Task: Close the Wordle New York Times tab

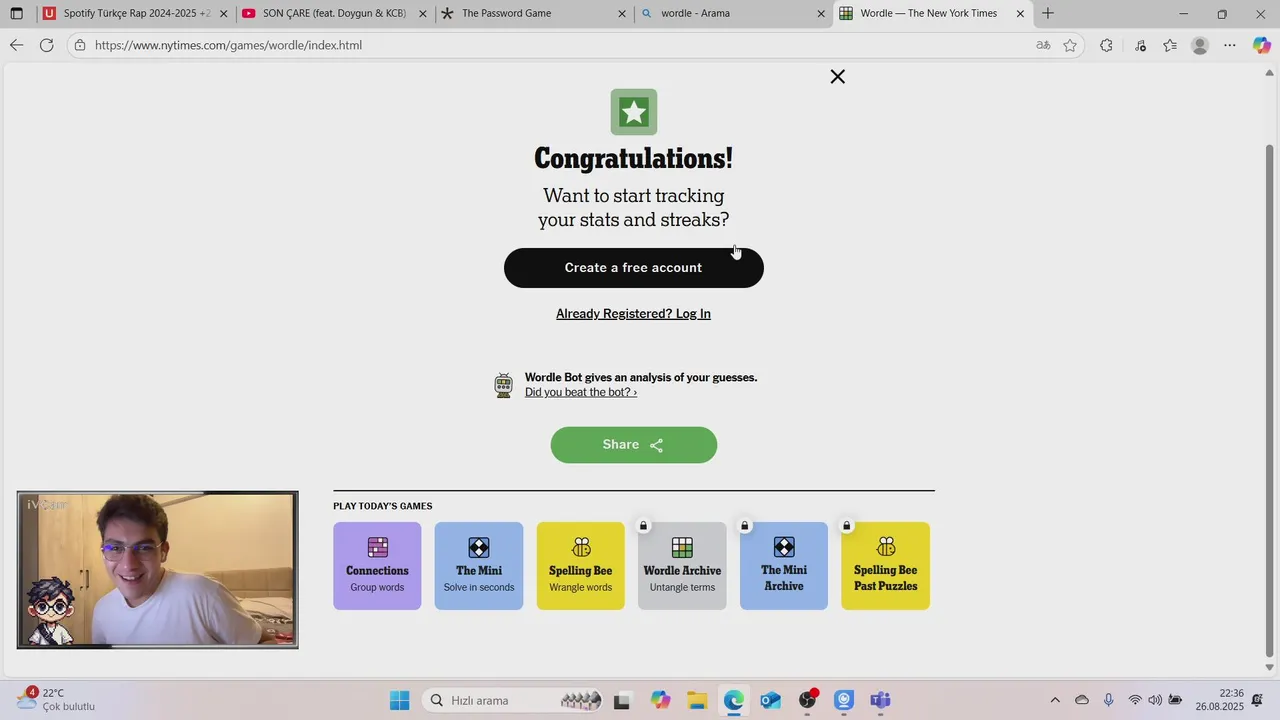Action: (1020, 14)
